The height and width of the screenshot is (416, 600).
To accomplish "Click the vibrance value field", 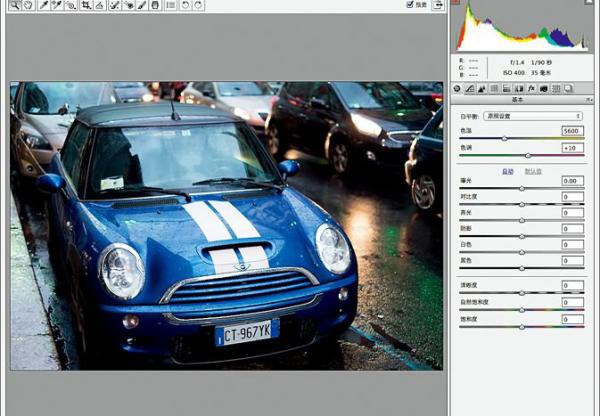I will pyautogui.click(x=572, y=302).
